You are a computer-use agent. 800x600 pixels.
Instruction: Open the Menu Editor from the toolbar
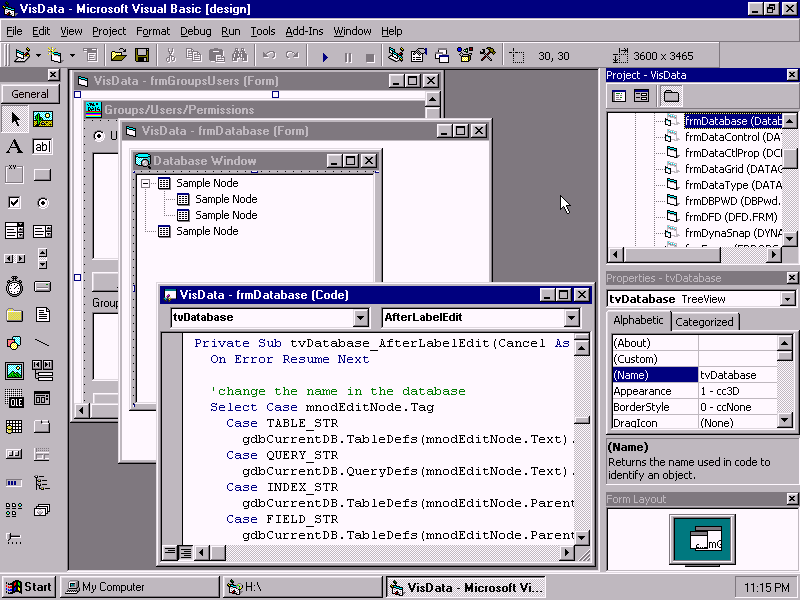tap(91, 55)
